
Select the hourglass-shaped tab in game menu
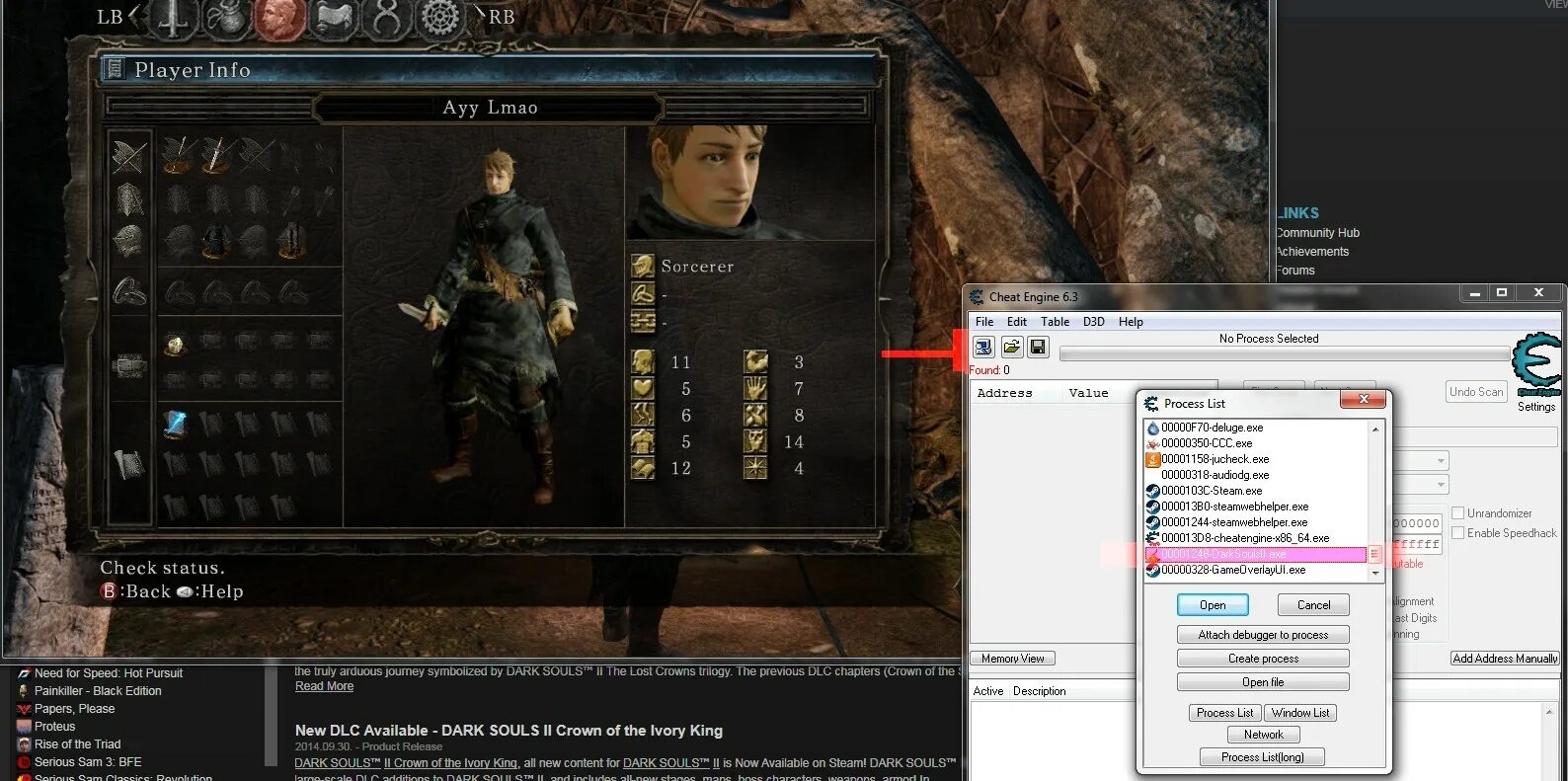pyautogui.click(x=386, y=18)
